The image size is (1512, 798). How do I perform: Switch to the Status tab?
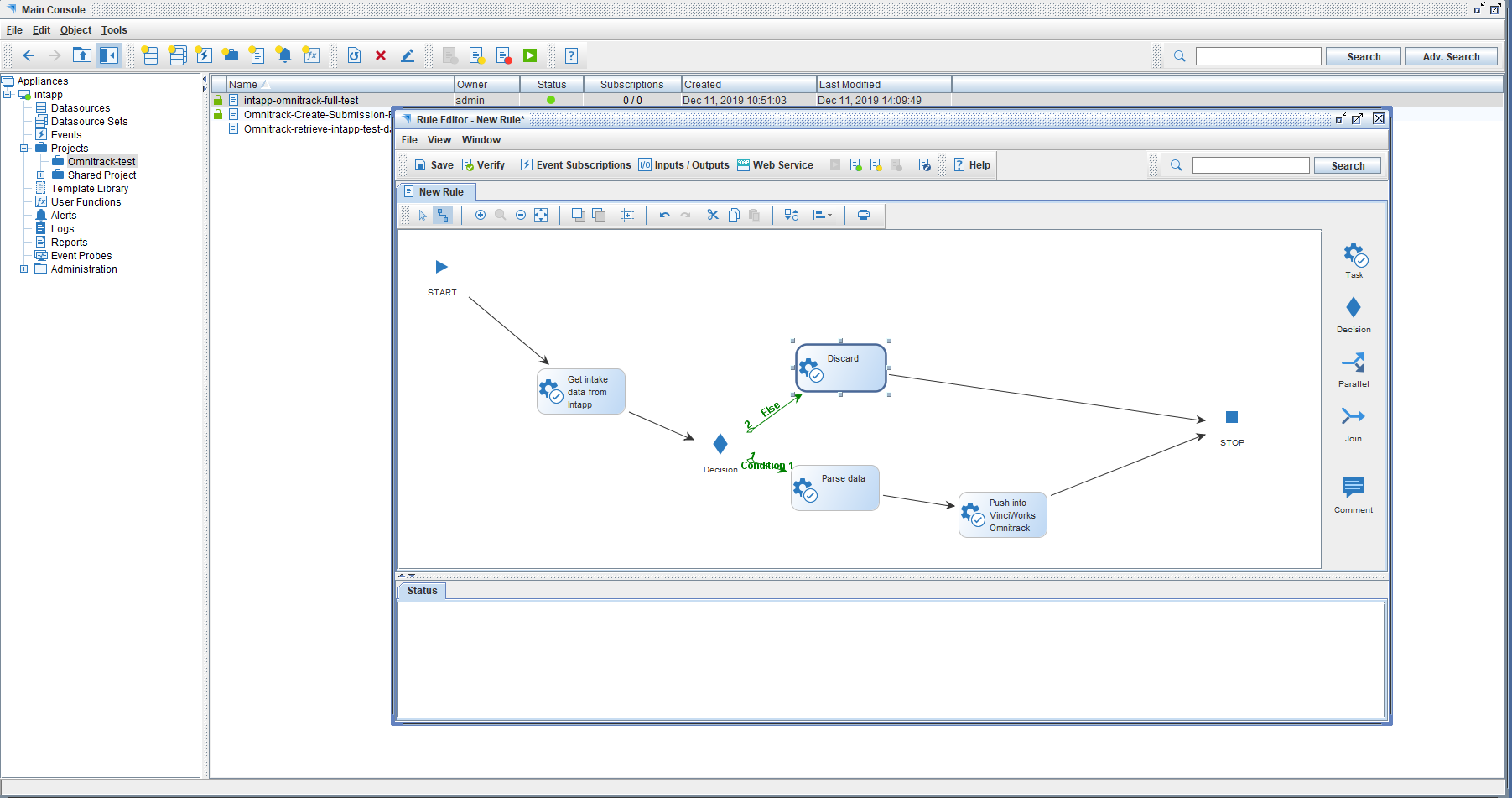click(x=422, y=591)
